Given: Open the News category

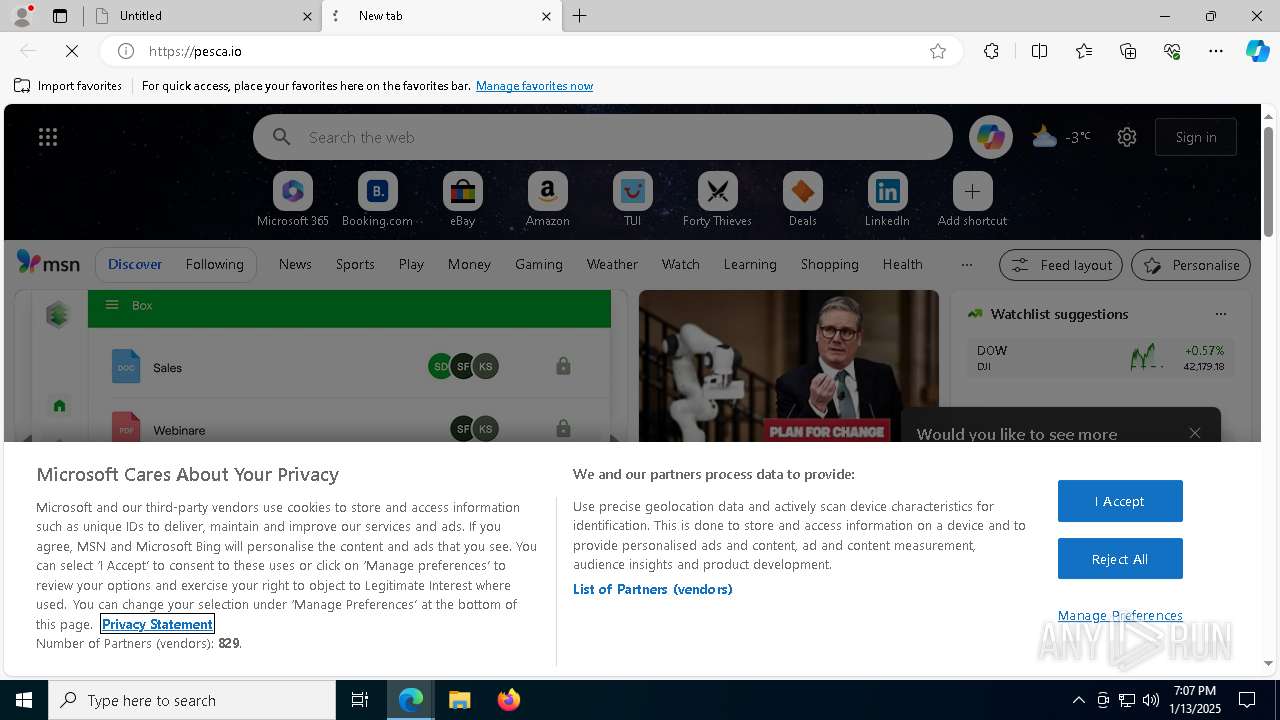Looking at the screenshot, I should 295,264.
